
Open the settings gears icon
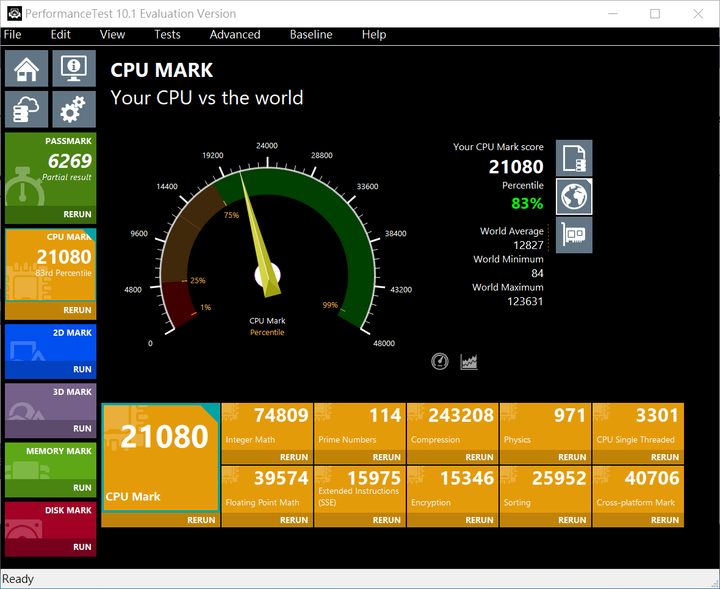pyautogui.click(x=74, y=109)
